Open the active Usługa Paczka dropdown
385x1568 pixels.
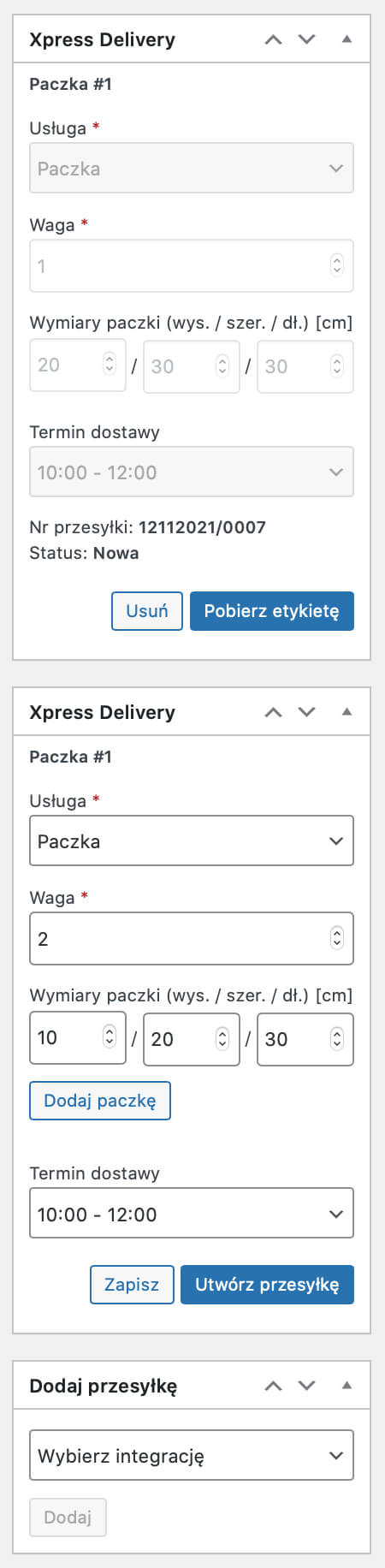click(x=192, y=840)
